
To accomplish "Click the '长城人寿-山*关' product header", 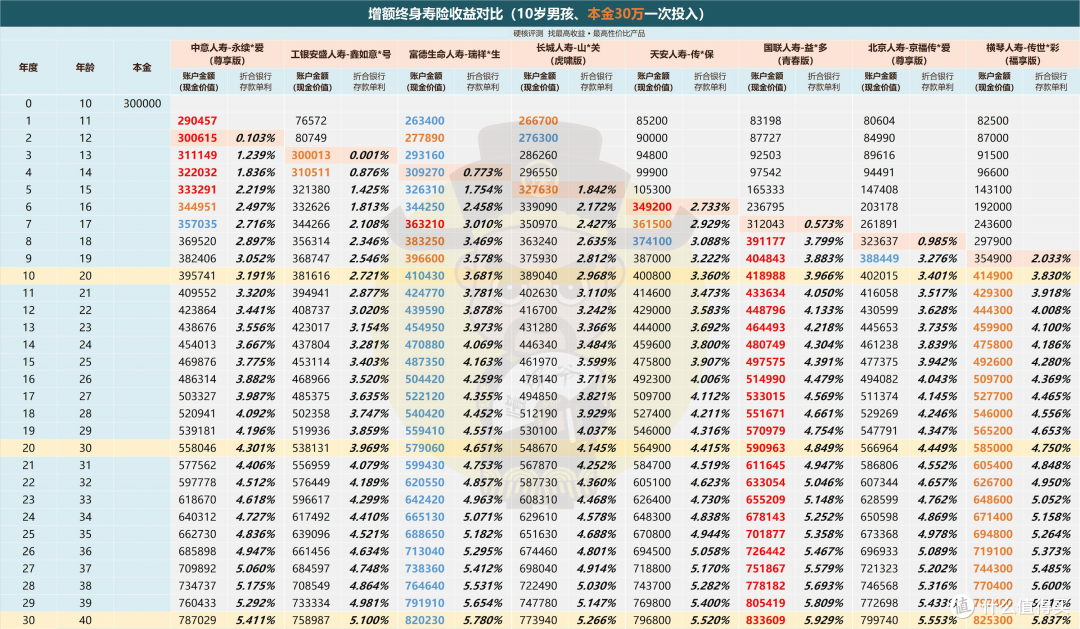I will point(568,54).
